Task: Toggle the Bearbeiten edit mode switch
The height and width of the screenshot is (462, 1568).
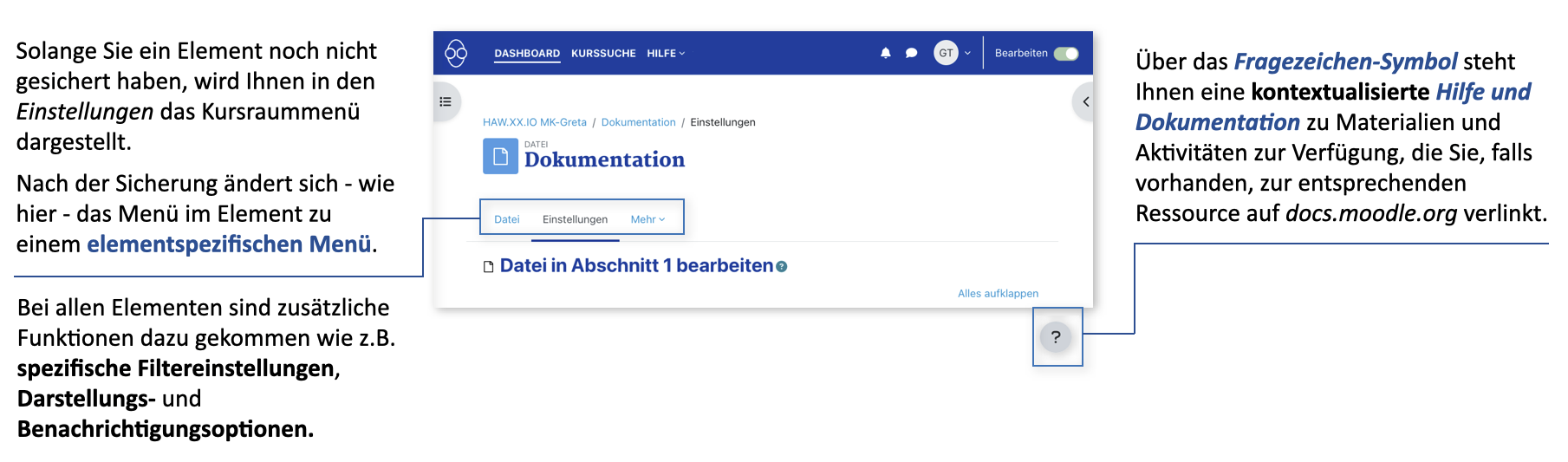Action: click(1066, 53)
